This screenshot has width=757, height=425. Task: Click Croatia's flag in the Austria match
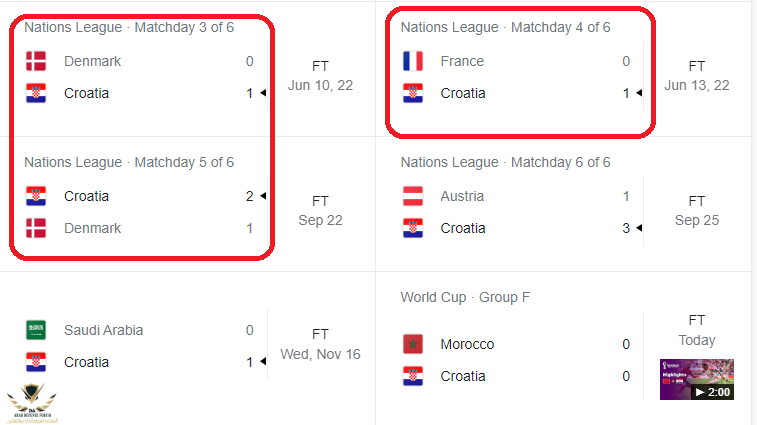click(x=412, y=228)
